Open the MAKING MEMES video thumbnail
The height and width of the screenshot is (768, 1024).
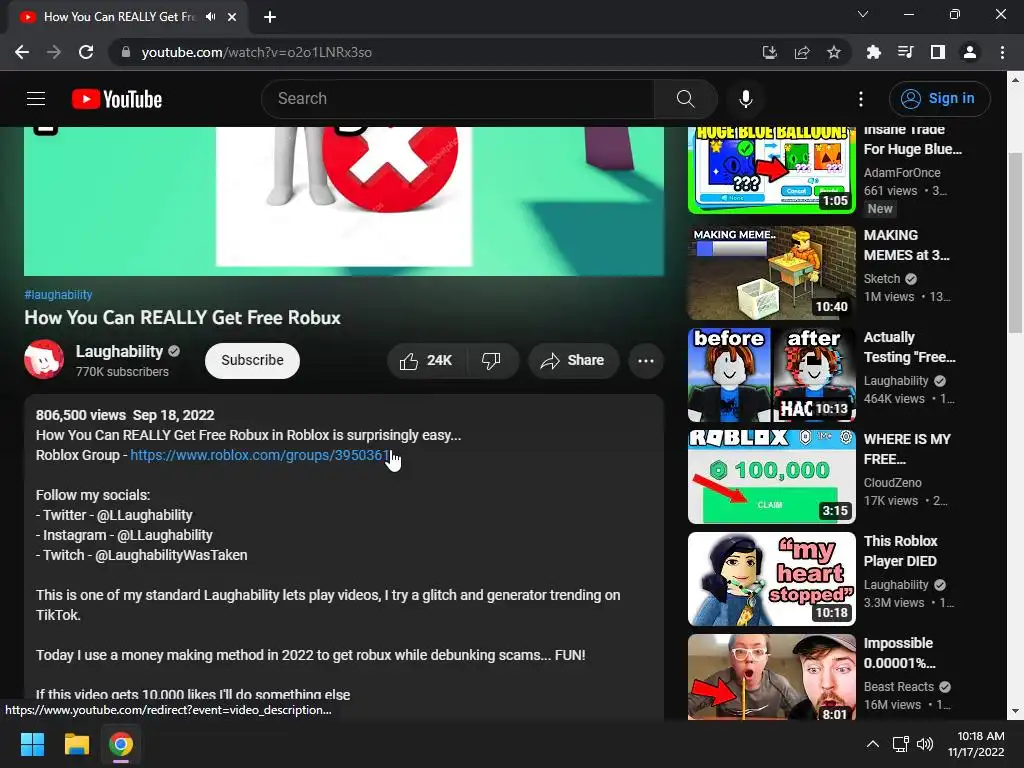pos(772,273)
